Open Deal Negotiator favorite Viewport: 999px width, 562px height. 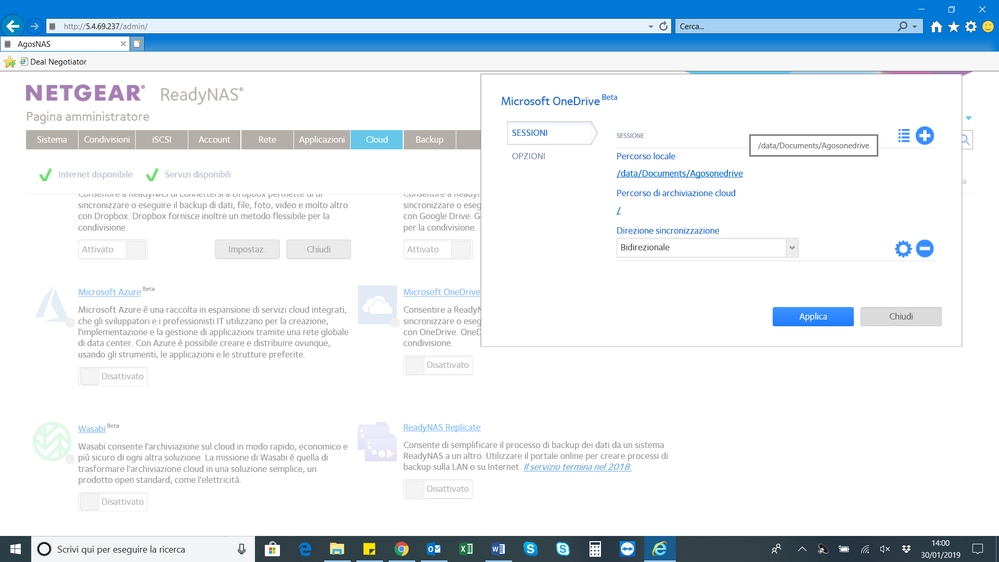(x=54, y=62)
